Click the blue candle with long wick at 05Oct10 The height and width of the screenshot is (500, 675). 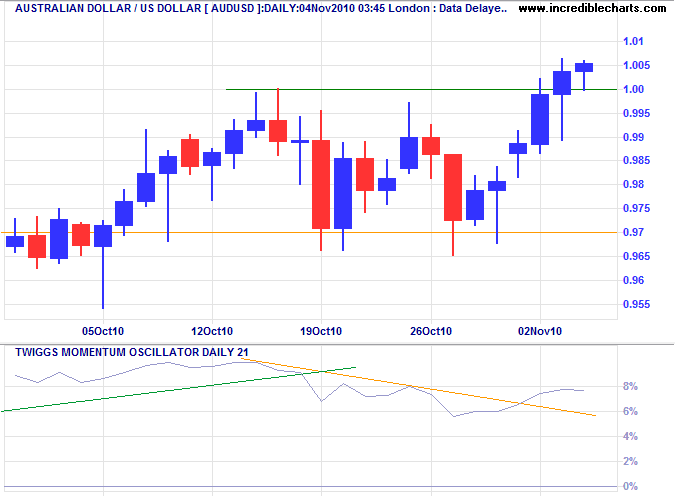[103, 236]
